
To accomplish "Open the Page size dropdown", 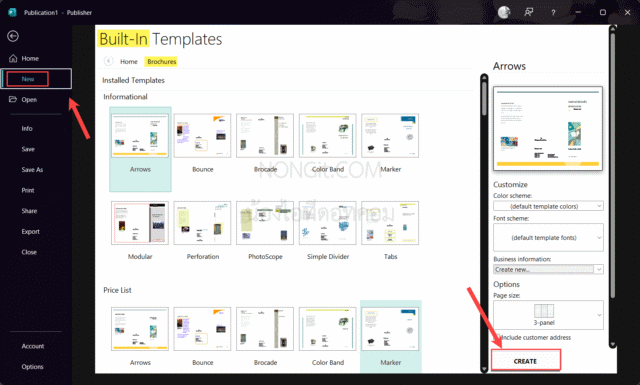I will [548, 315].
